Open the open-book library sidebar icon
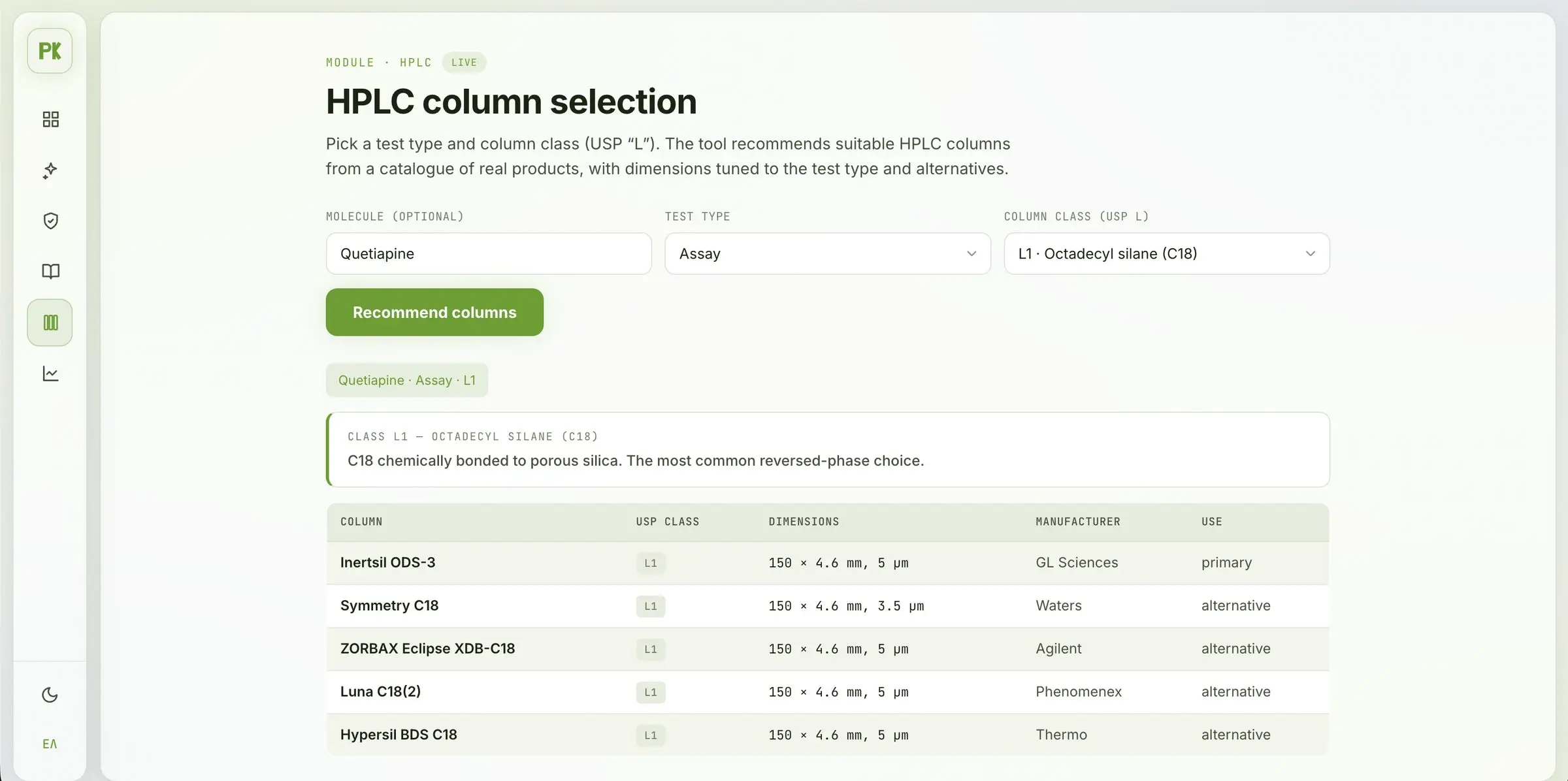Screen dimensions: 1568x781 pos(50,271)
